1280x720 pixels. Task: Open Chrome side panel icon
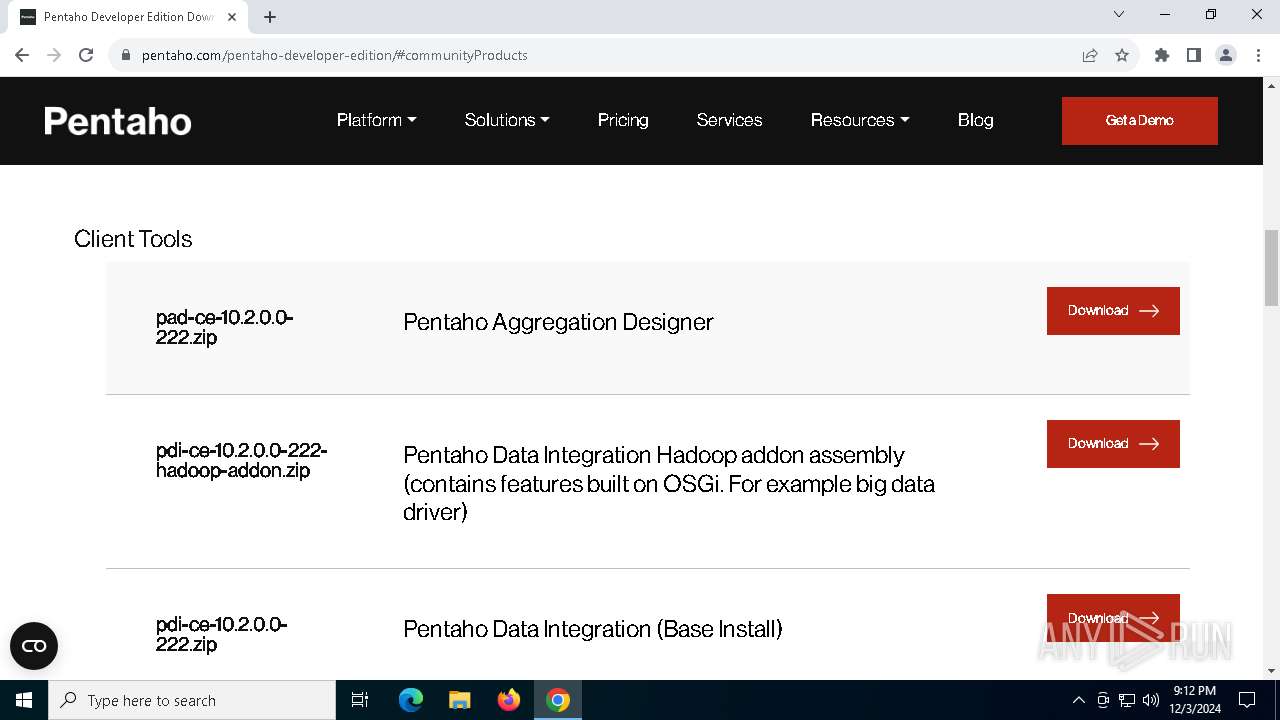[1194, 55]
